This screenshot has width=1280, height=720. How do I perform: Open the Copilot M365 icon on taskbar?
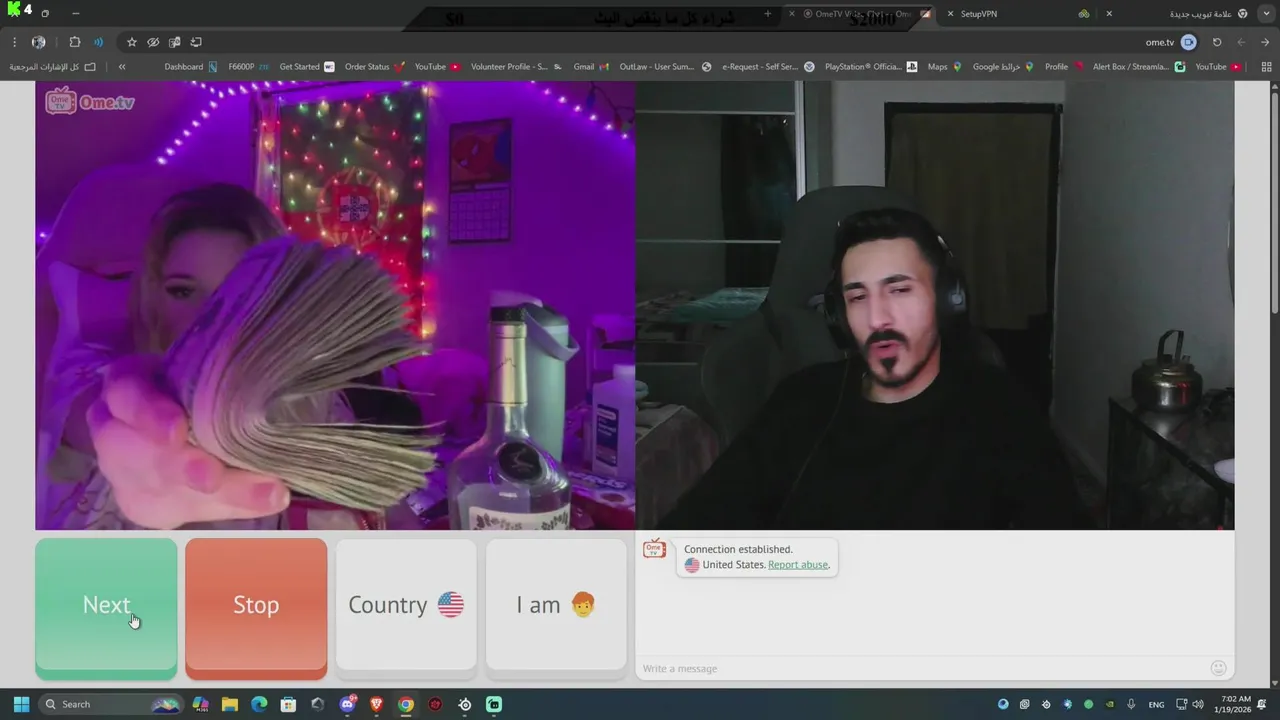click(200, 704)
